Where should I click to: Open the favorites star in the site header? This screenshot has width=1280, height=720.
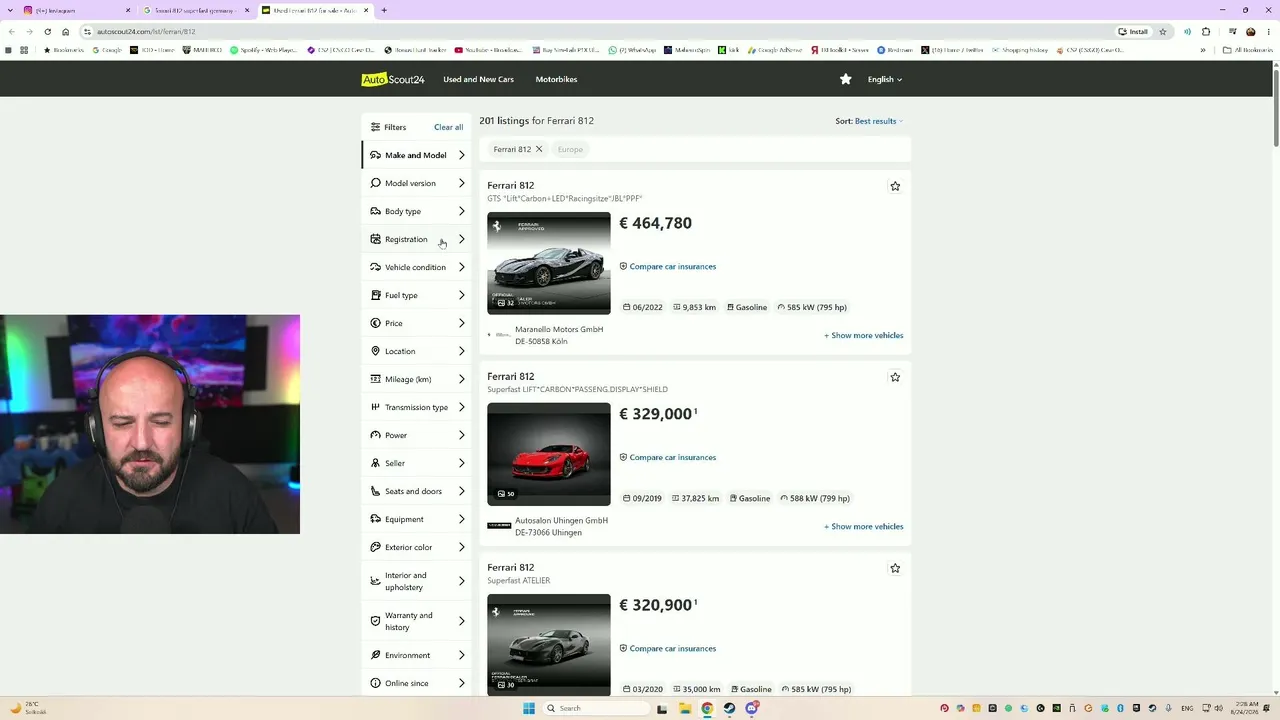pyautogui.click(x=846, y=79)
